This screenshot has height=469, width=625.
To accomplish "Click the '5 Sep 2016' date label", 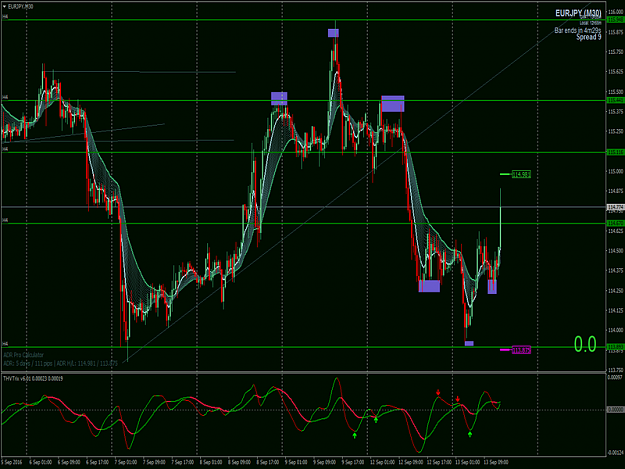I will point(12,462).
